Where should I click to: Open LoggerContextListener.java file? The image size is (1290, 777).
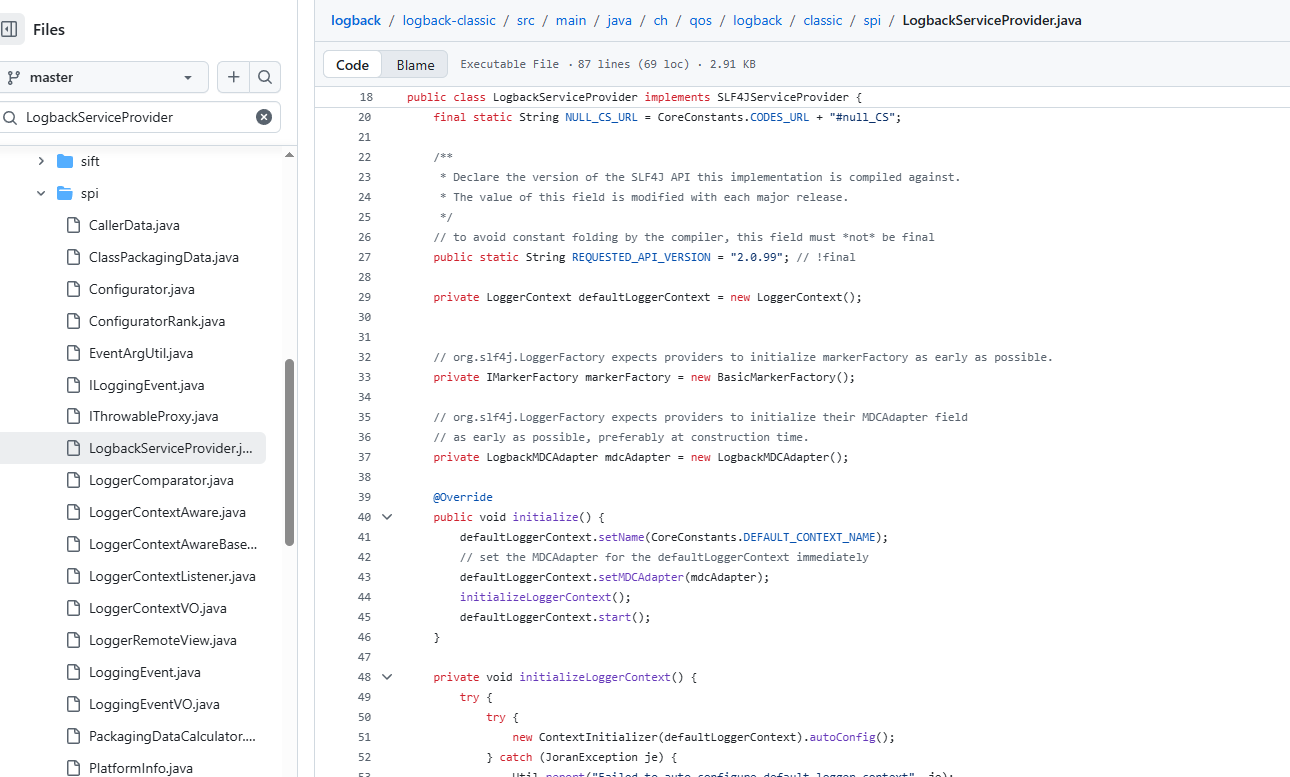pos(172,576)
